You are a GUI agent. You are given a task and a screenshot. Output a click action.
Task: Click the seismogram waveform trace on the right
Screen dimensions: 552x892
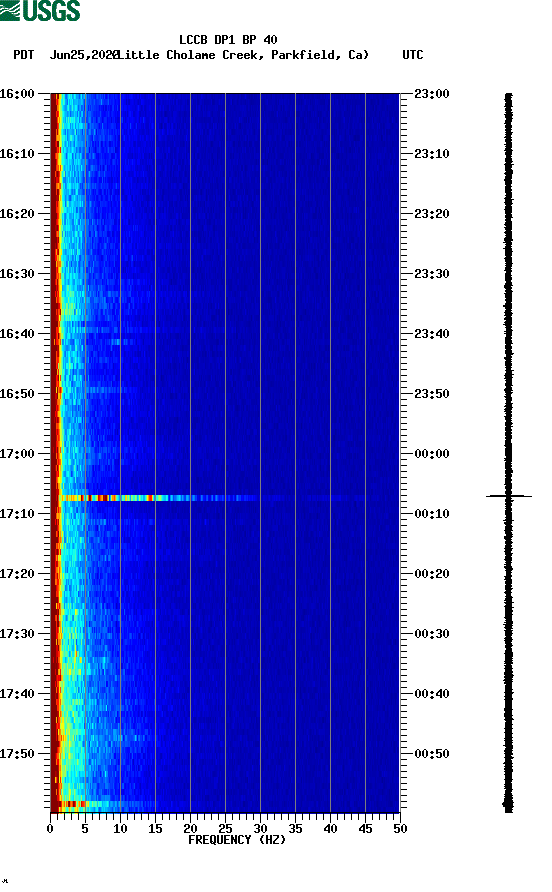click(509, 453)
